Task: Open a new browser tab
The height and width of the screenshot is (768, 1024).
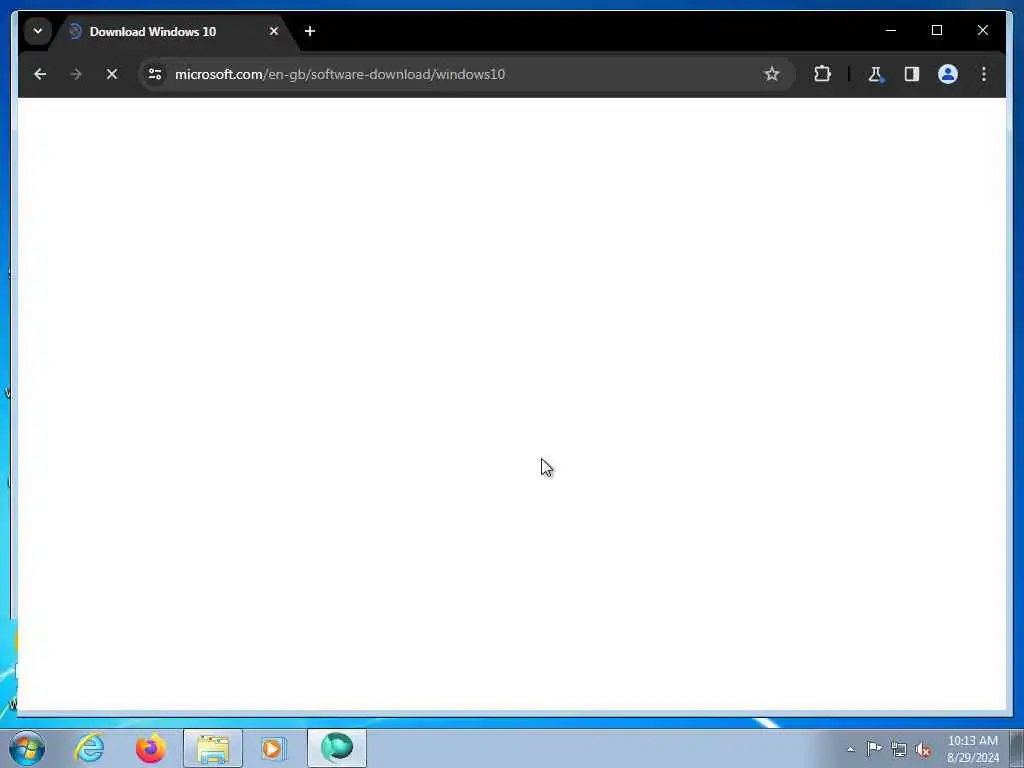Action: click(310, 31)
